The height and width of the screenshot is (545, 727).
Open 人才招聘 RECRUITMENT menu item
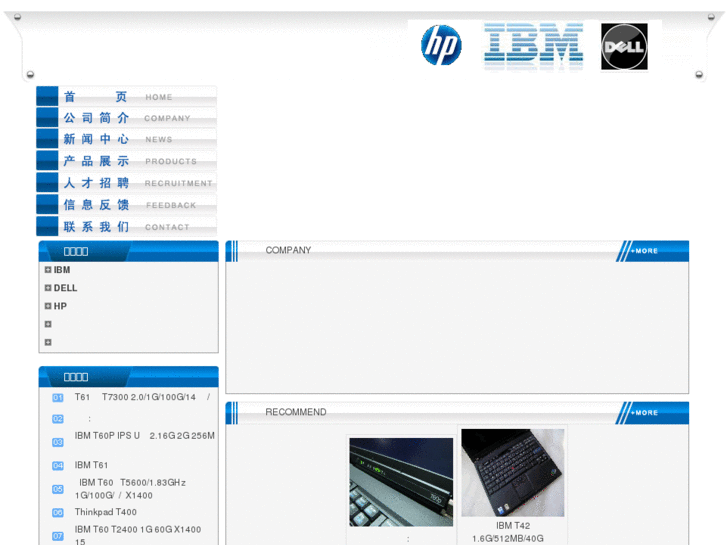[x=127, y=183]
